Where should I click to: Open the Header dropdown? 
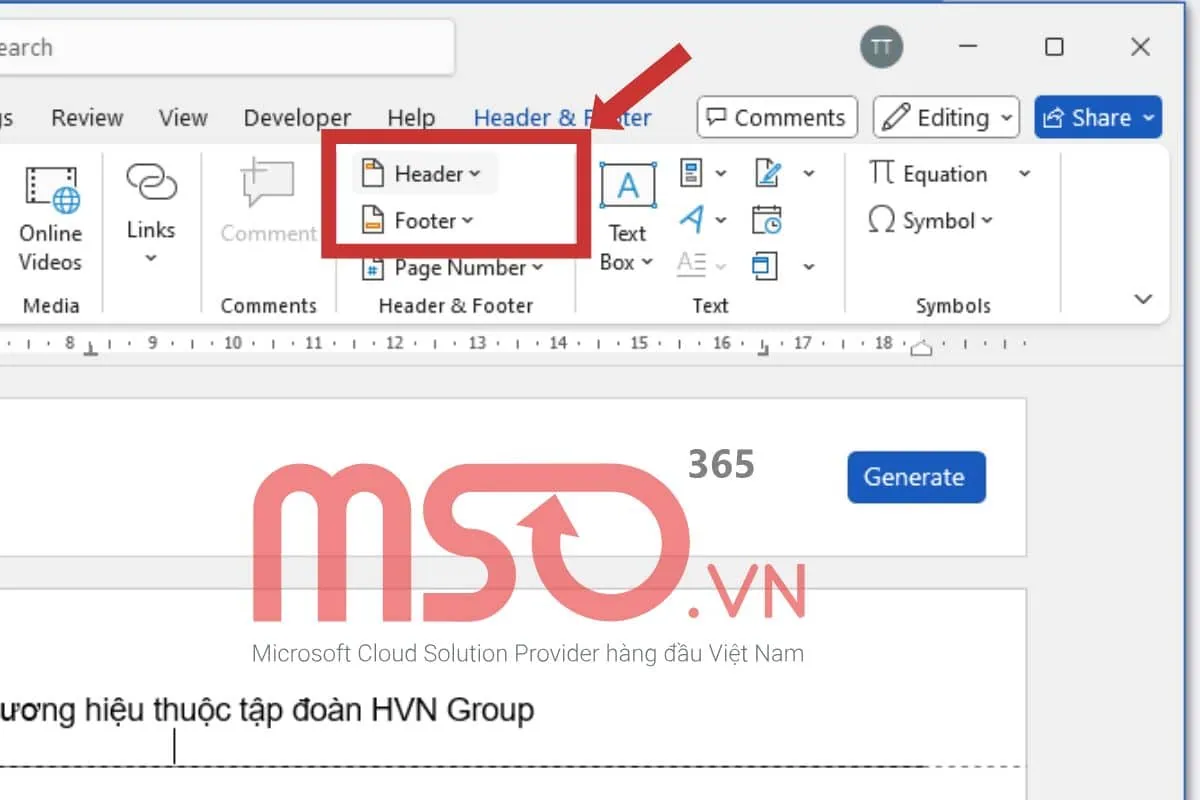(426, 174)
